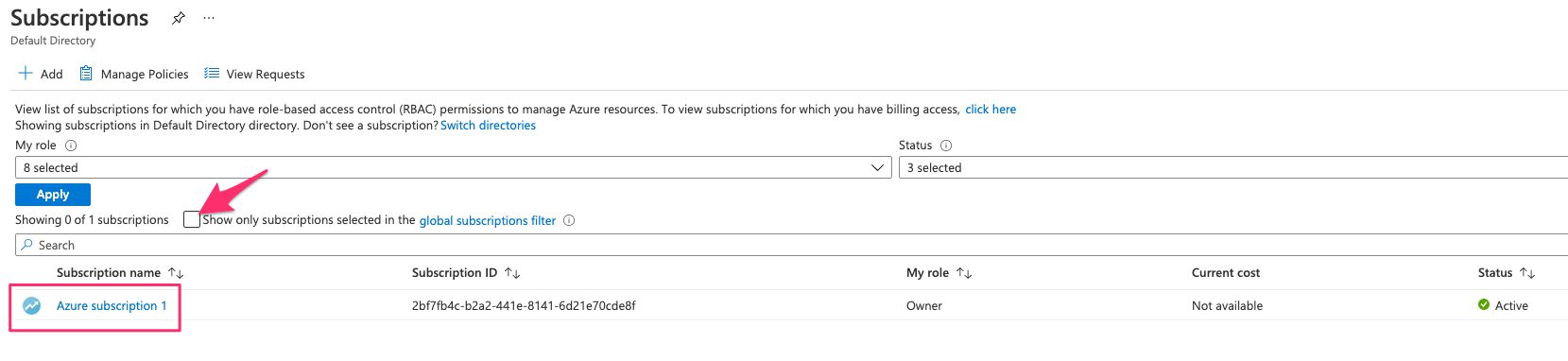This screenshot has height=361, width=1568.
Task: Open the more options ellipsis menu
Action: click(x=209, y=18)
